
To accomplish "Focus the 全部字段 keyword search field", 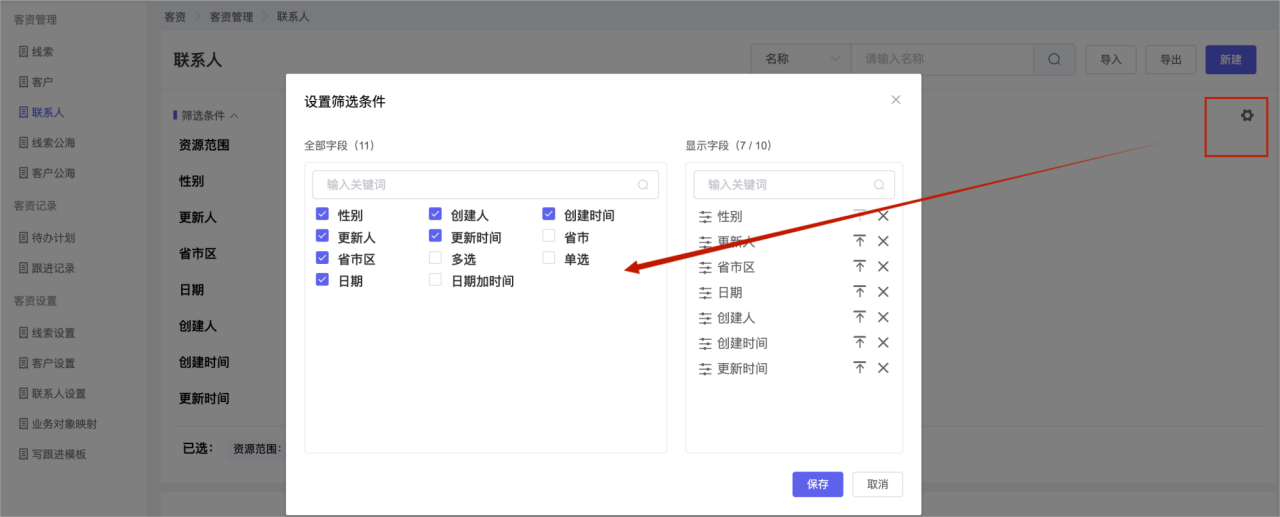I will pos(485,185).
